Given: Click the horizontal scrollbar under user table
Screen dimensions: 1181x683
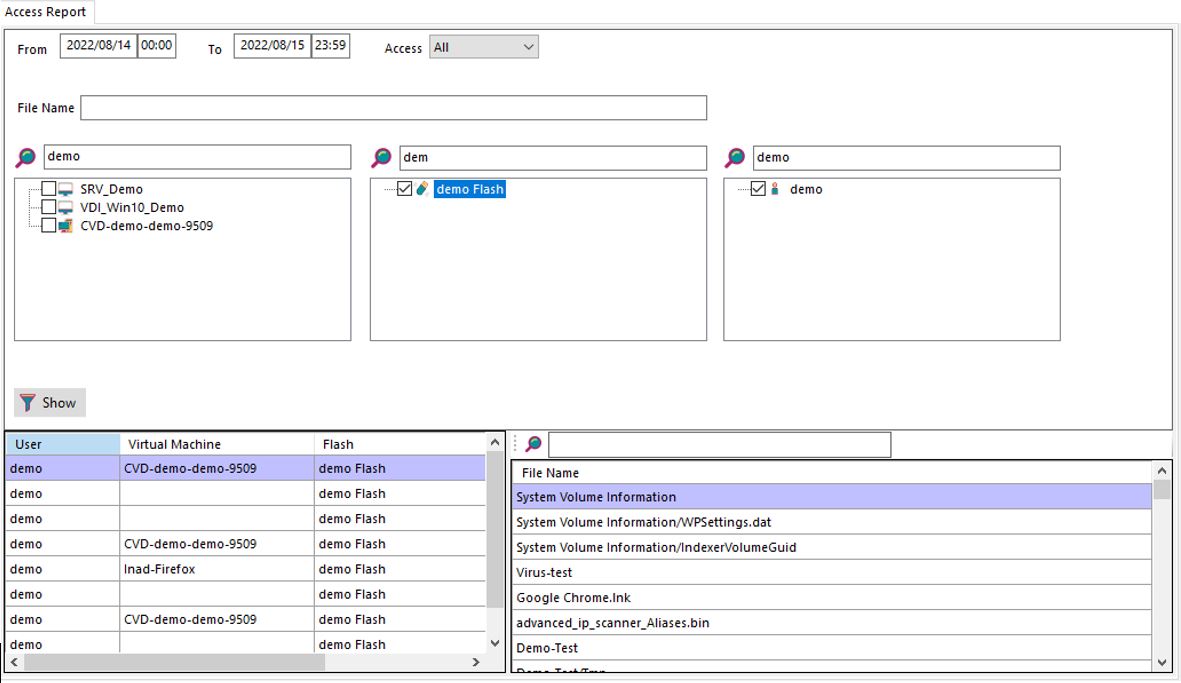Looking at the screenshot, I should (175, 663).
